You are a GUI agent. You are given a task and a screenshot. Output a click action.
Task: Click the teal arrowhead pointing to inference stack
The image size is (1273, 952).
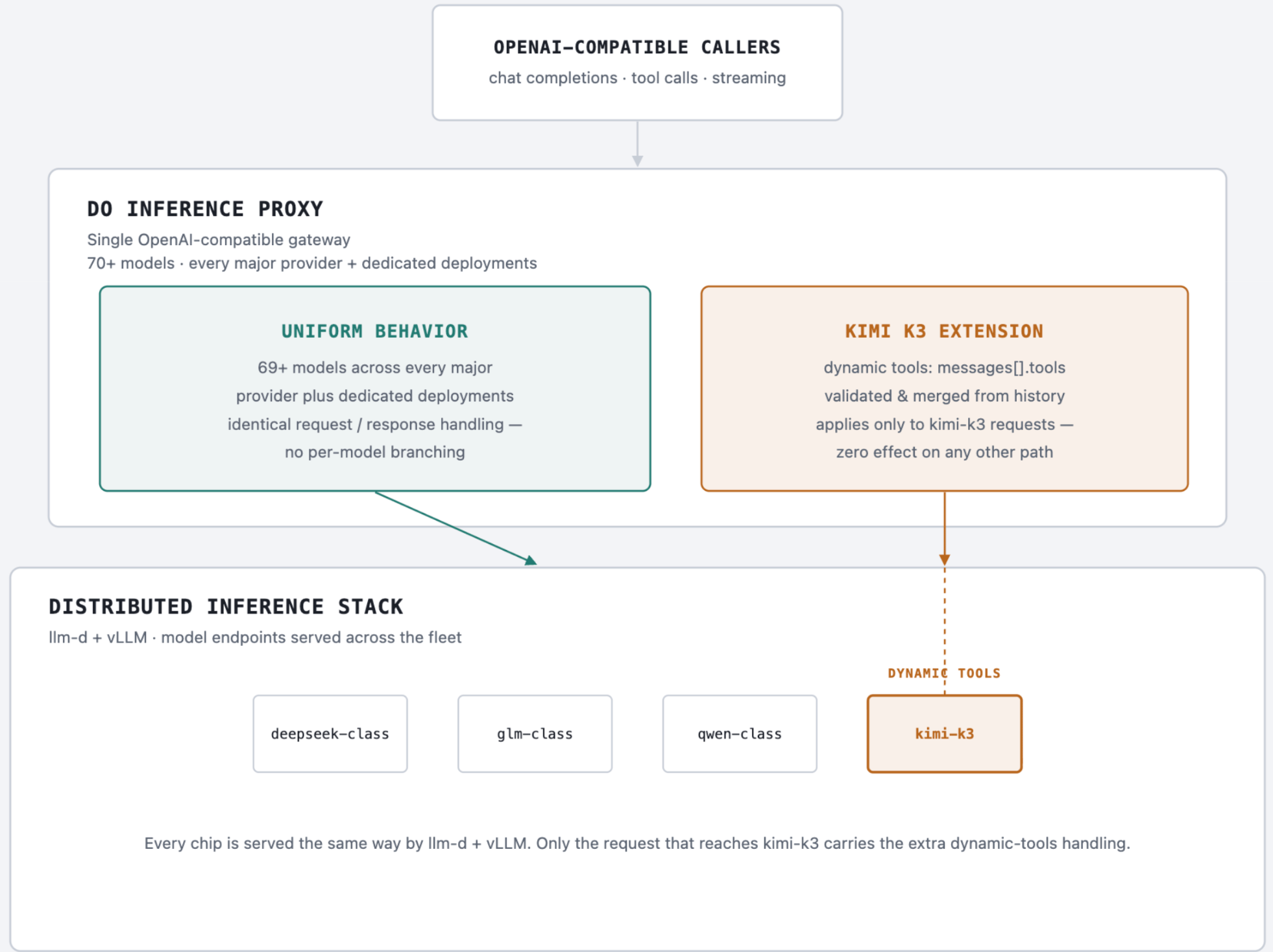(531, 560)
